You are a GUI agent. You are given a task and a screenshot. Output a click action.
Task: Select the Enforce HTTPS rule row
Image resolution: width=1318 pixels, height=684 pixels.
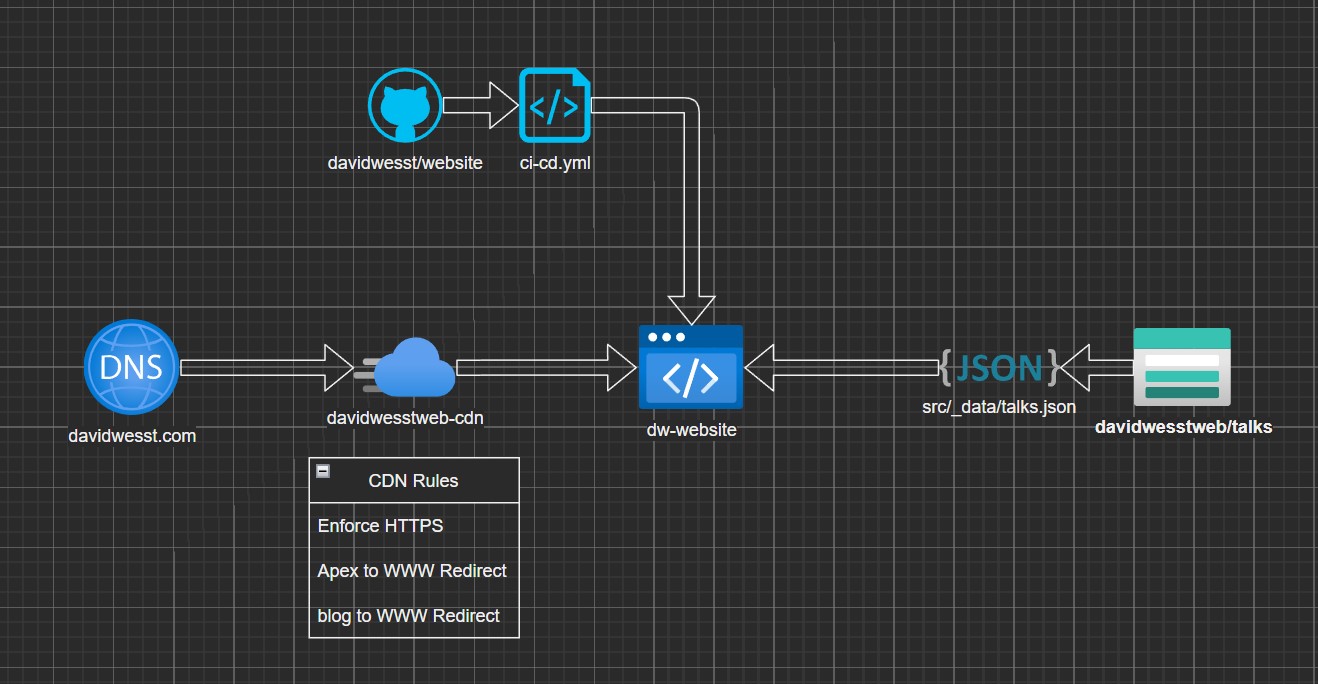pos(414,526)
